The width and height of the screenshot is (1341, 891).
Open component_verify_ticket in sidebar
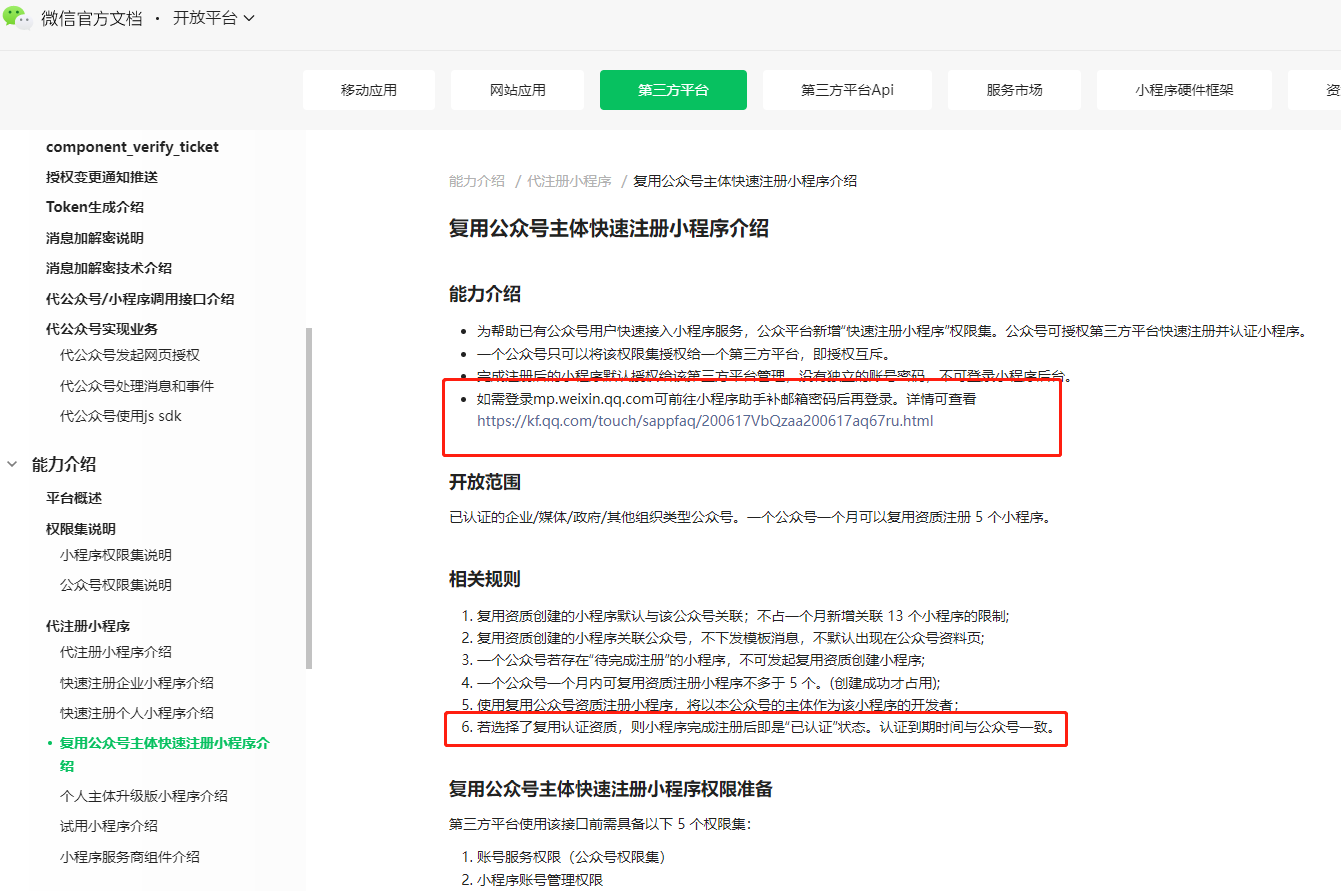point(132,147)
